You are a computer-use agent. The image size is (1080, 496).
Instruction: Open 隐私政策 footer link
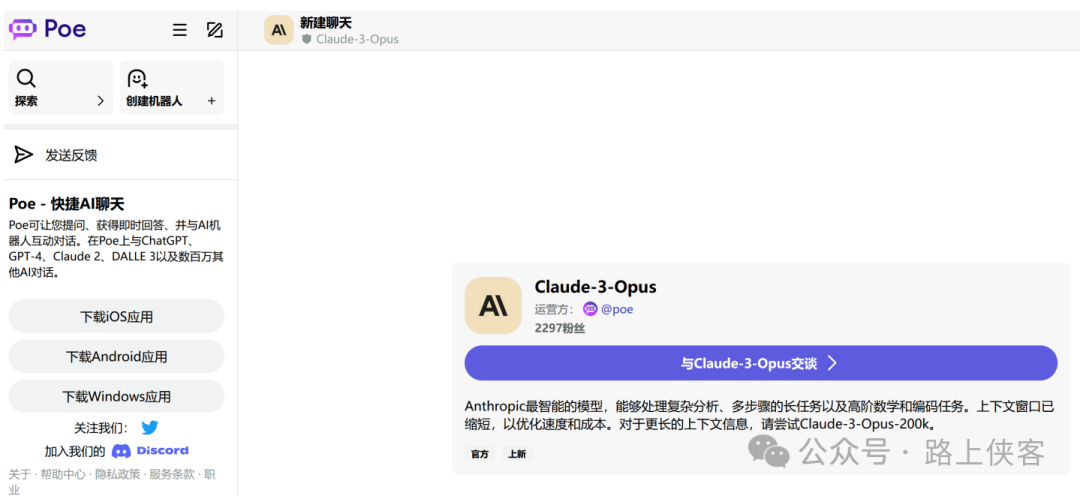[117, 474]
